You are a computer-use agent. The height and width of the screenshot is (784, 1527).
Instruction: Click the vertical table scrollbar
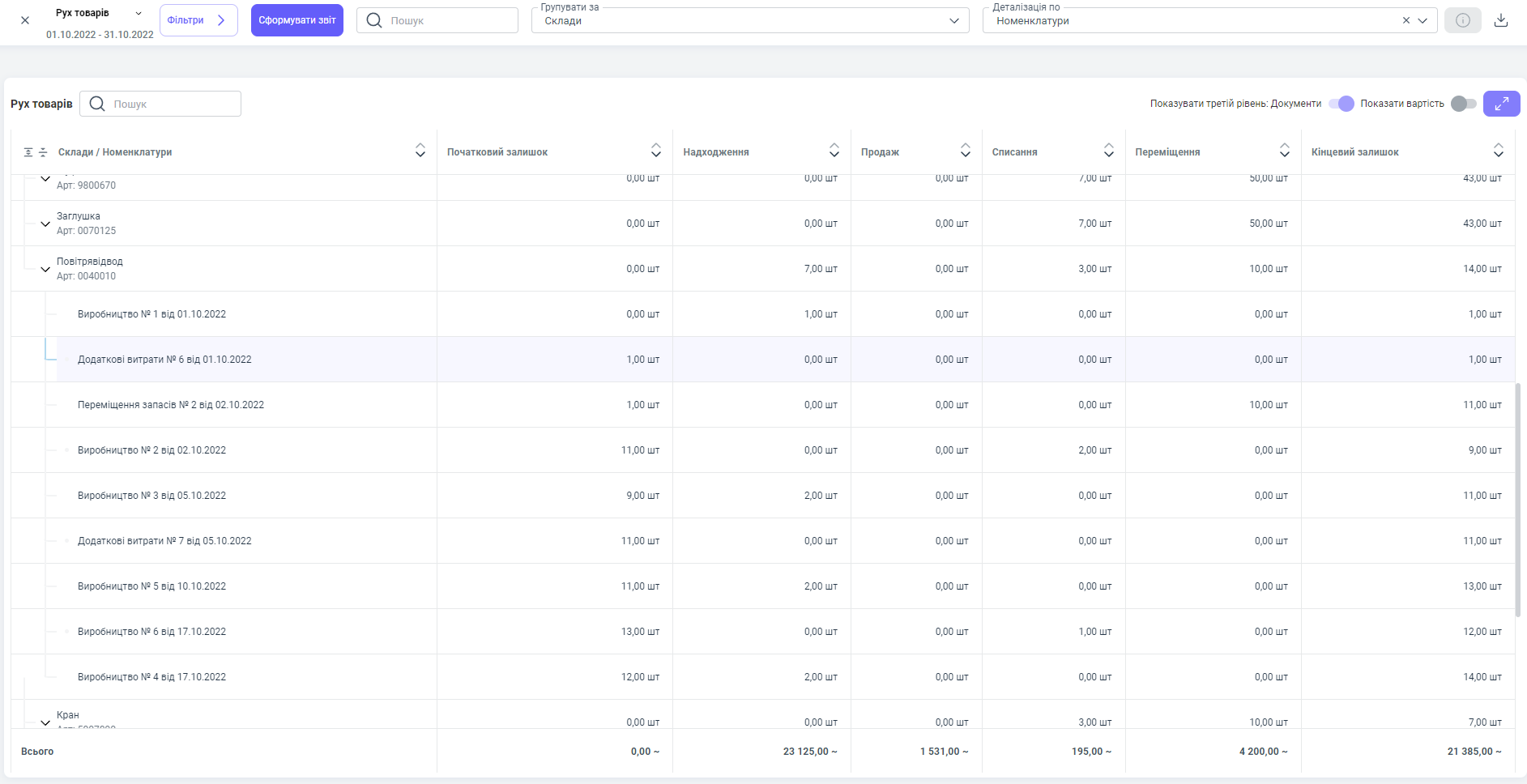1517,498
